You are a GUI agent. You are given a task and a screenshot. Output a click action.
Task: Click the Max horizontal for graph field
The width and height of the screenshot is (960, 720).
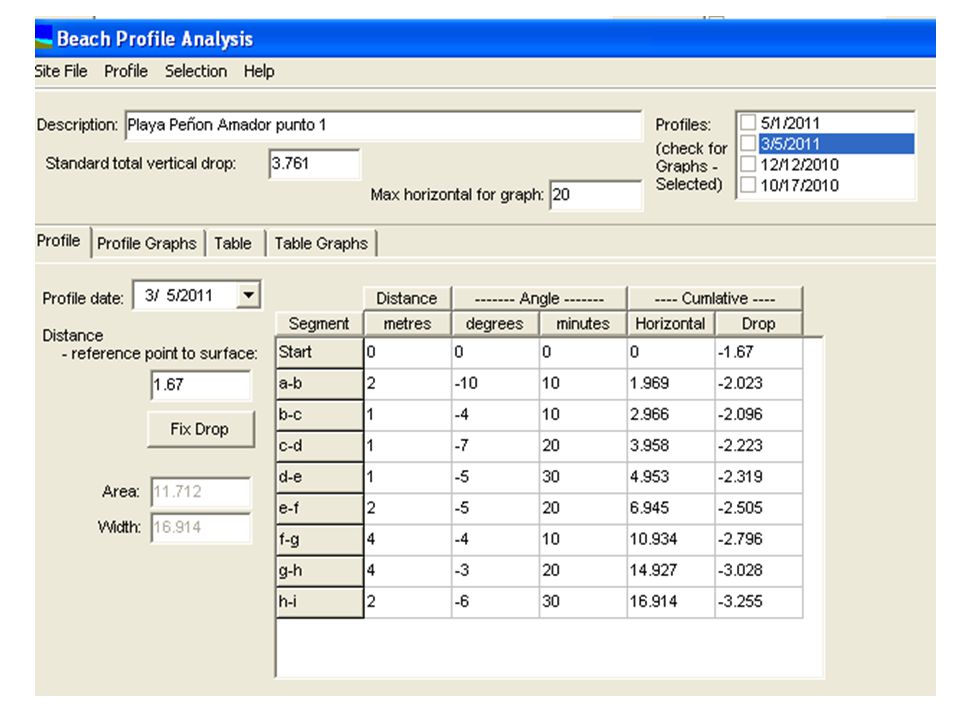pos(596,195)
